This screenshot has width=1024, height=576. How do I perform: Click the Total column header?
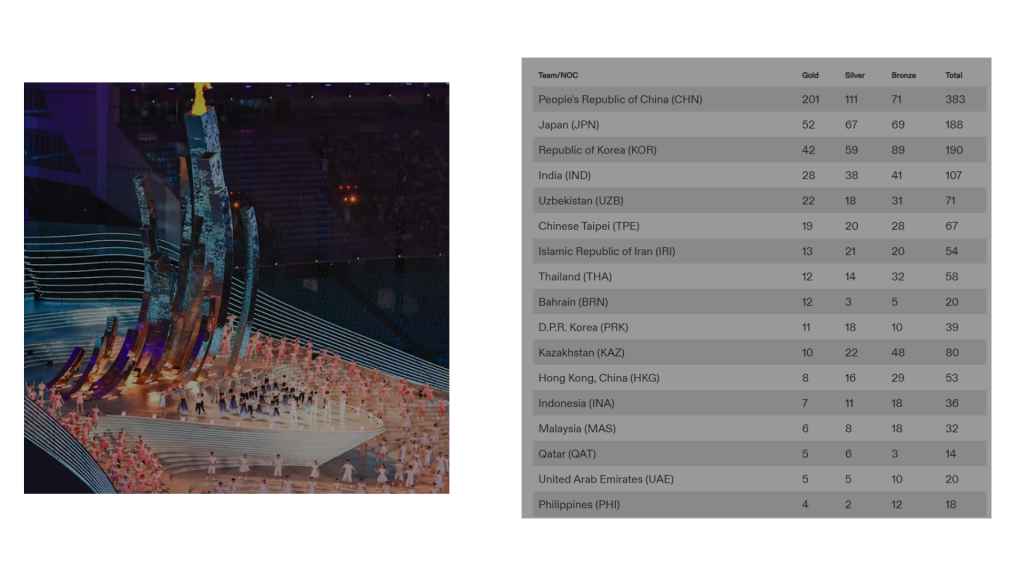[954, 76]
